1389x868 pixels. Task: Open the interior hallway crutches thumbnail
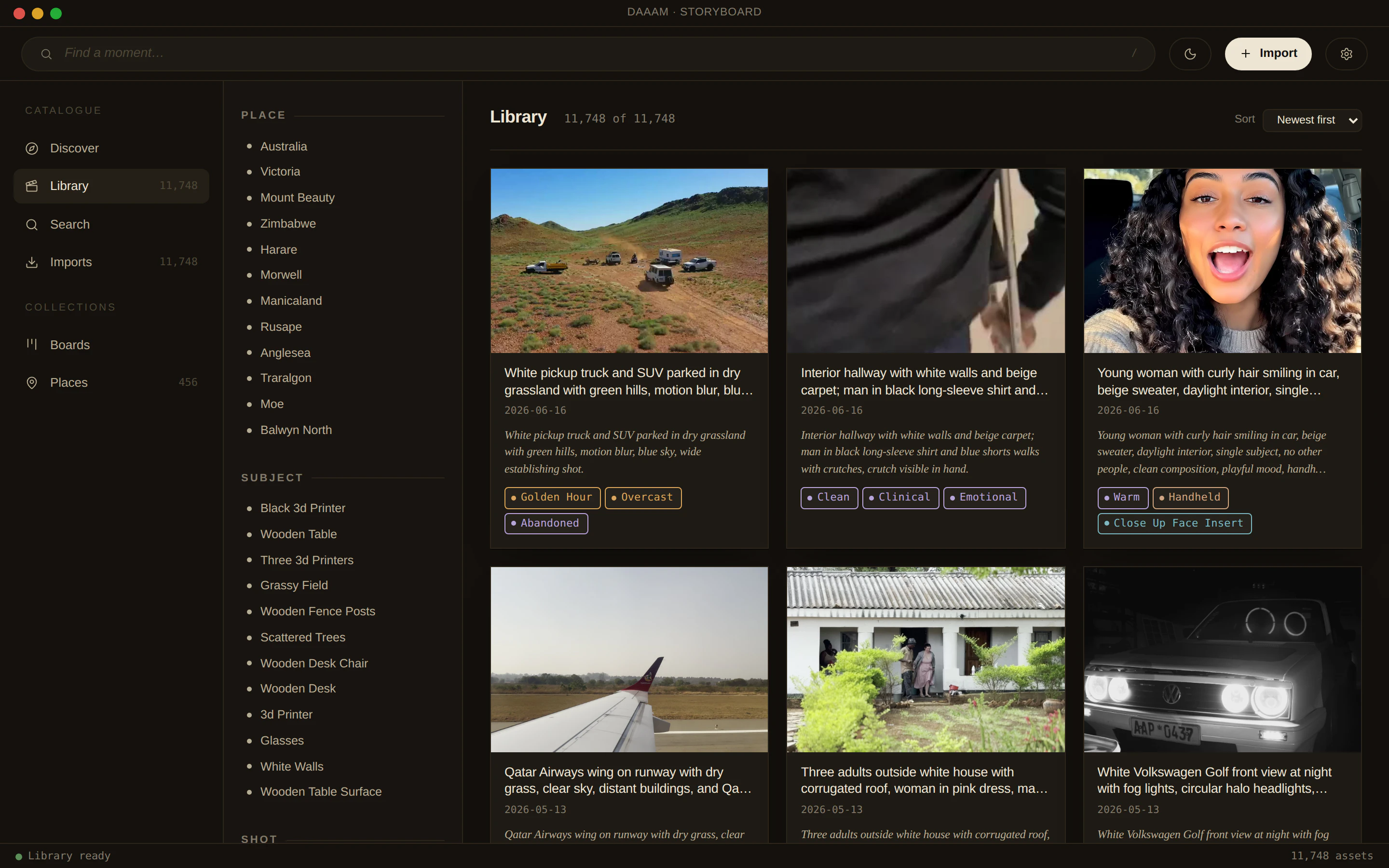(926, 260)
